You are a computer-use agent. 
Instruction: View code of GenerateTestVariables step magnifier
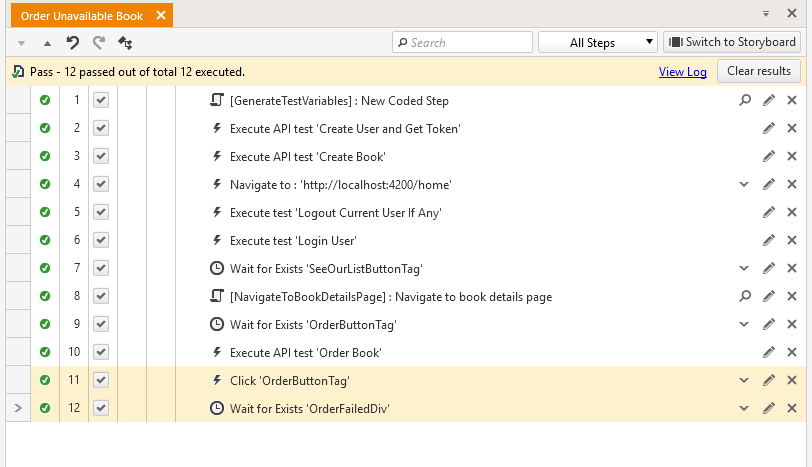coord(745,100)
